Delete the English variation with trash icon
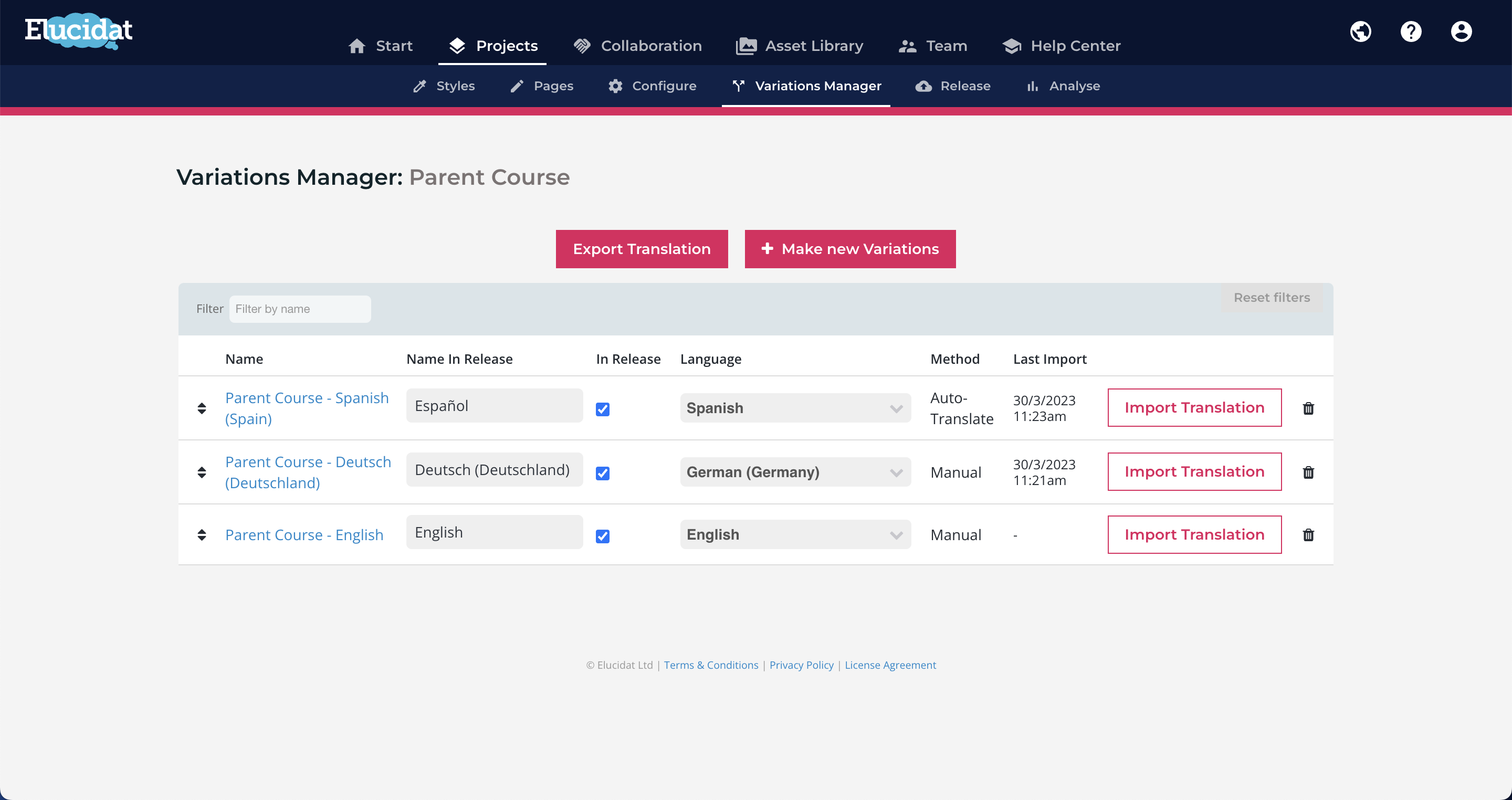 (x=1308, y=535)
